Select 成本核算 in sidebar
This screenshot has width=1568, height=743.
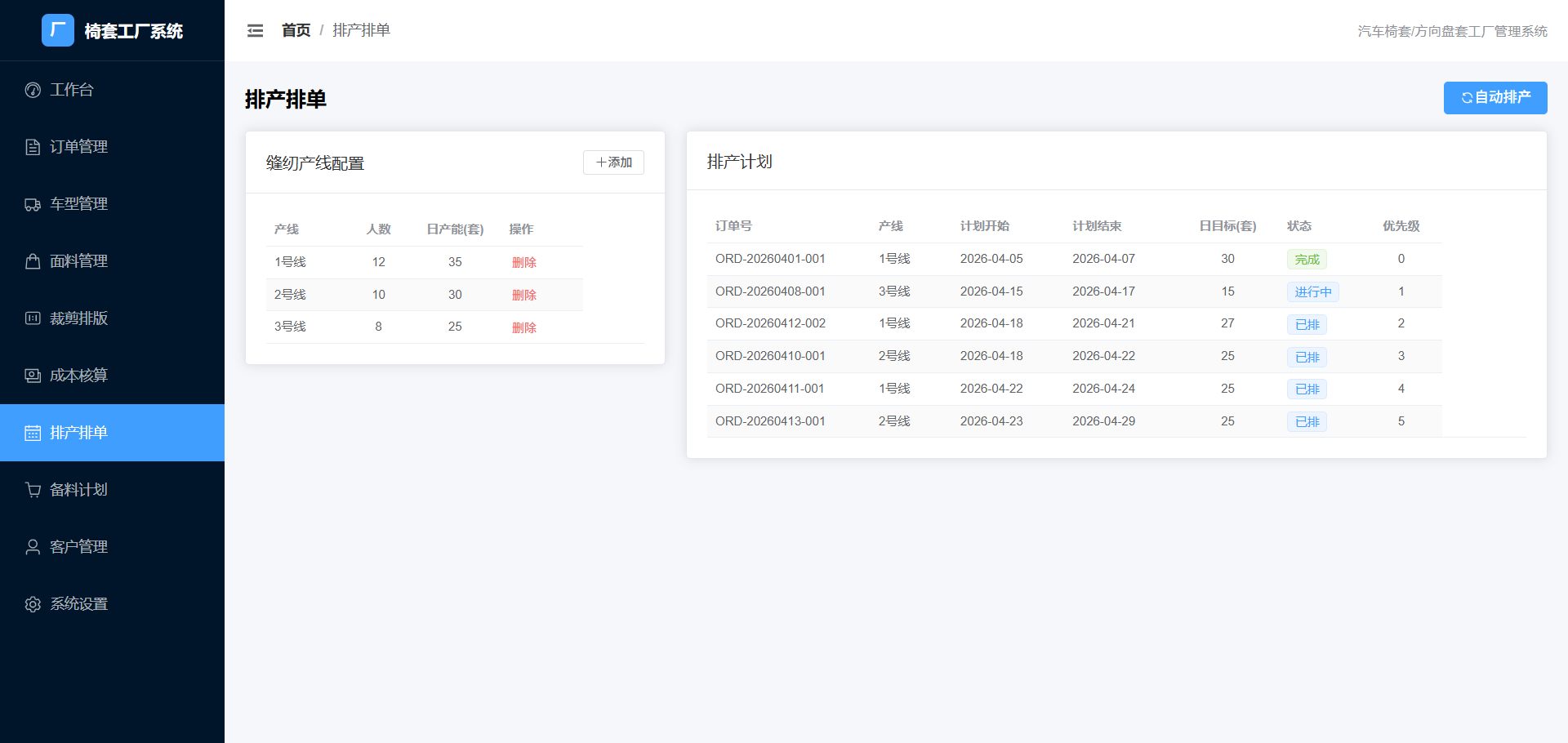pos(112,376)
